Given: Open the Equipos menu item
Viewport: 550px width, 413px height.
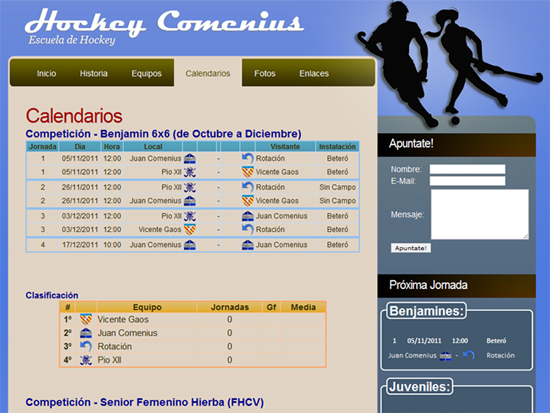Looking at the screenshot, I should (x=146, y=73).
